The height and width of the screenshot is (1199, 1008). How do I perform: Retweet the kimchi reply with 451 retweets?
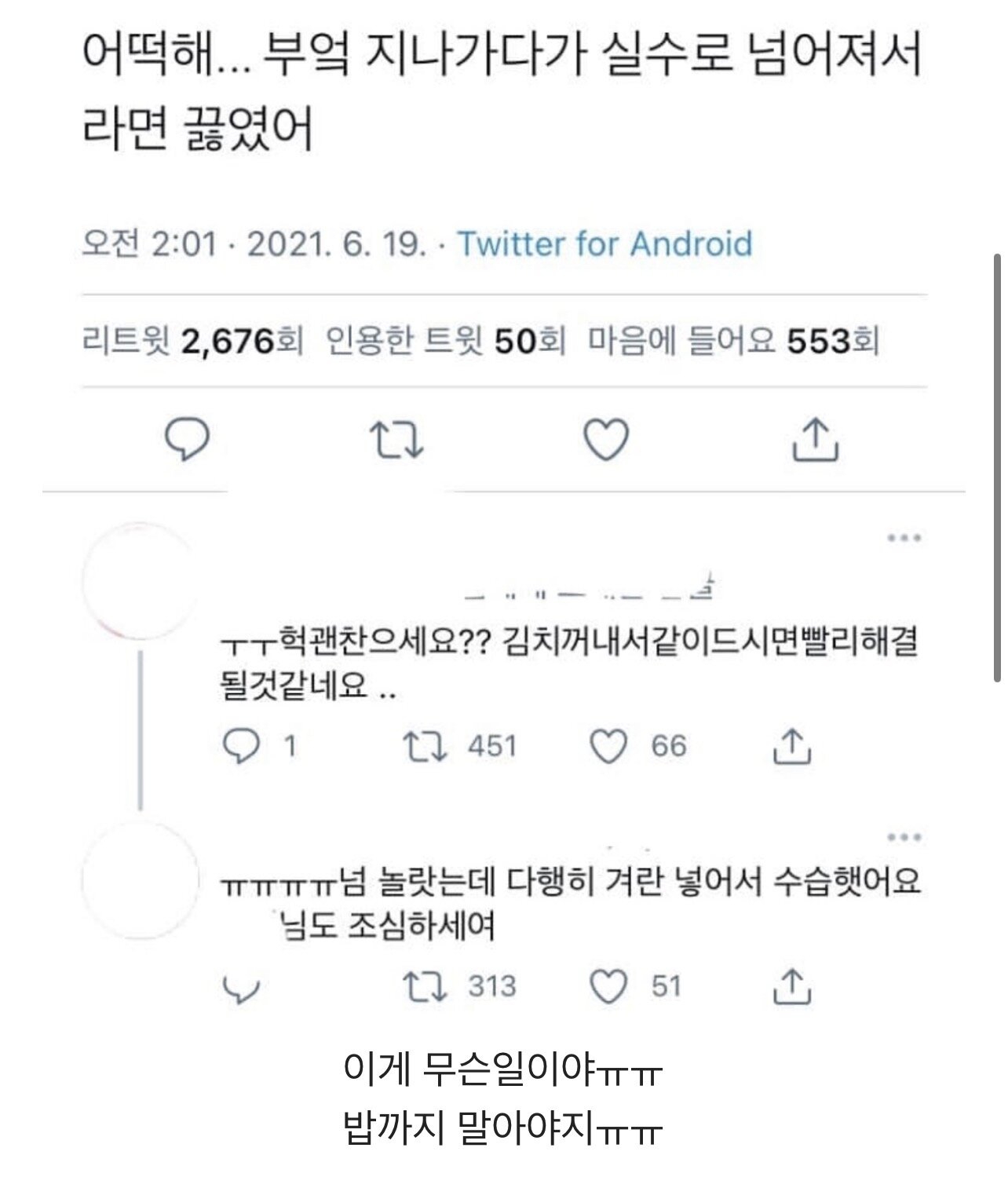425,746
